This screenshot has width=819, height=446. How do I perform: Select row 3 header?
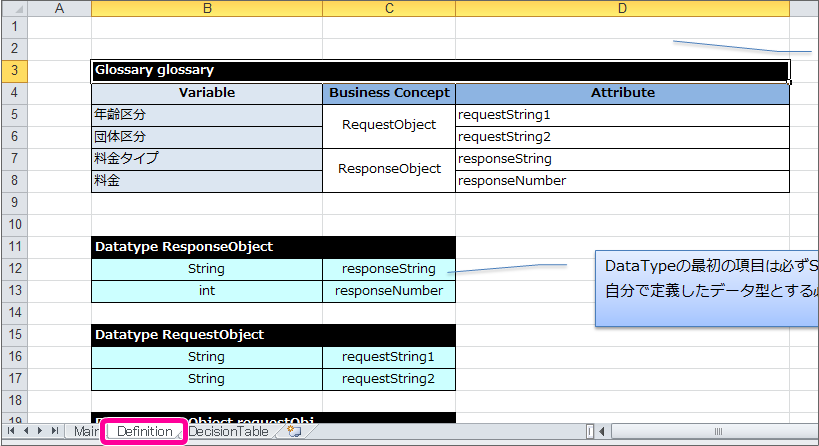14,70
